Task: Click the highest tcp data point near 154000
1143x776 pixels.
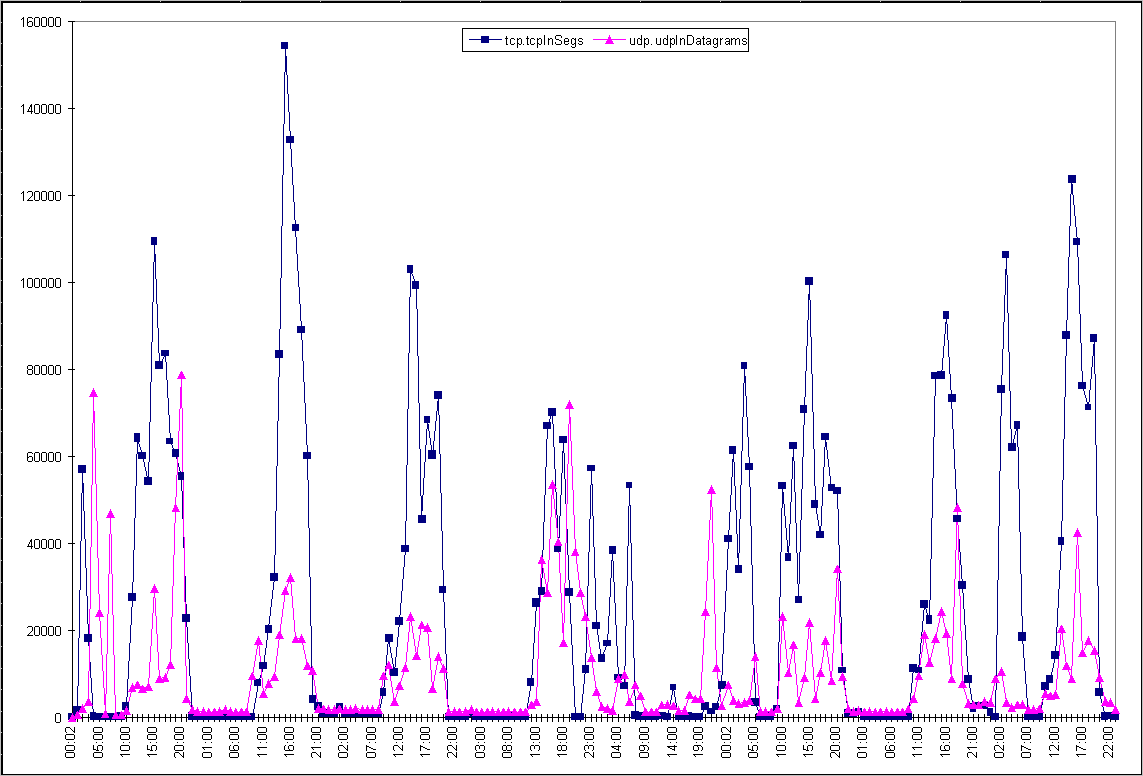Action: coord(284,46)
